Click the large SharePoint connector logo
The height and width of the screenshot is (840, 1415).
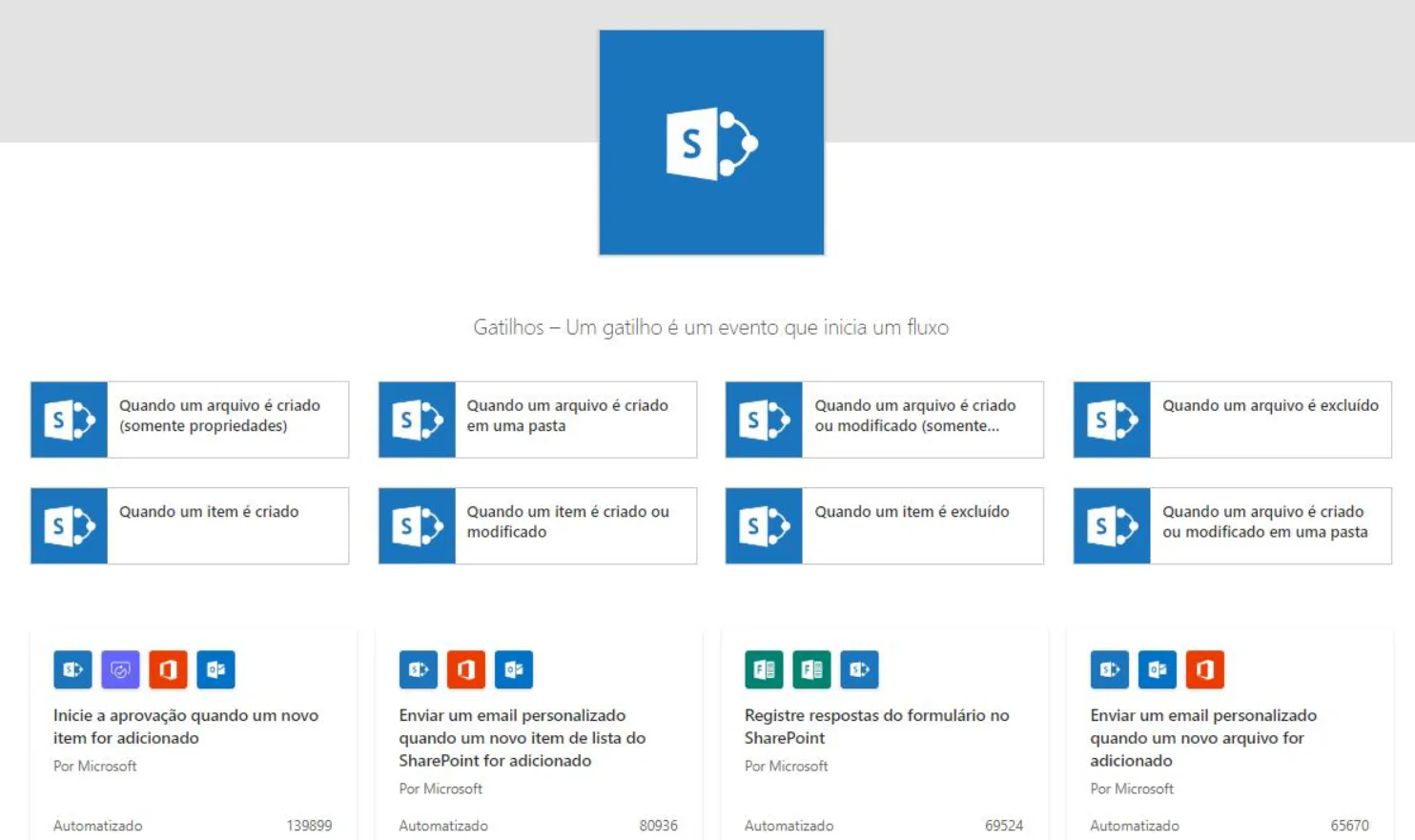click(711, 142)
